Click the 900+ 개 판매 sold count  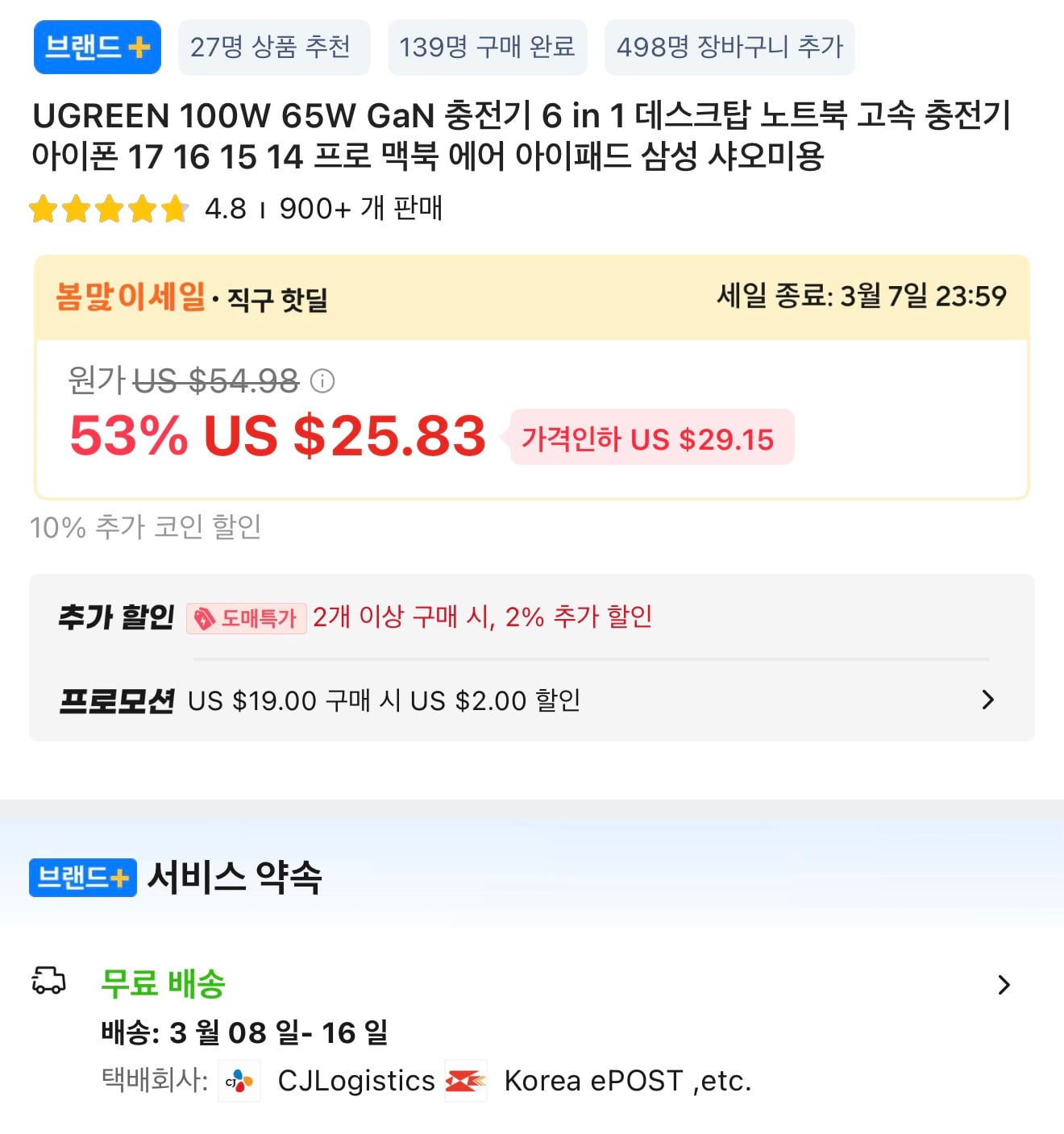360,209
